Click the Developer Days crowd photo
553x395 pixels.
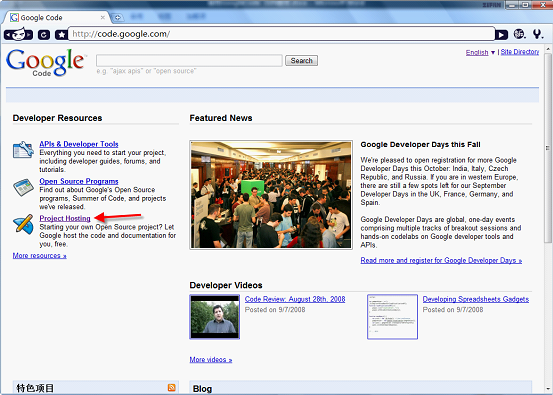coord(271,195)
